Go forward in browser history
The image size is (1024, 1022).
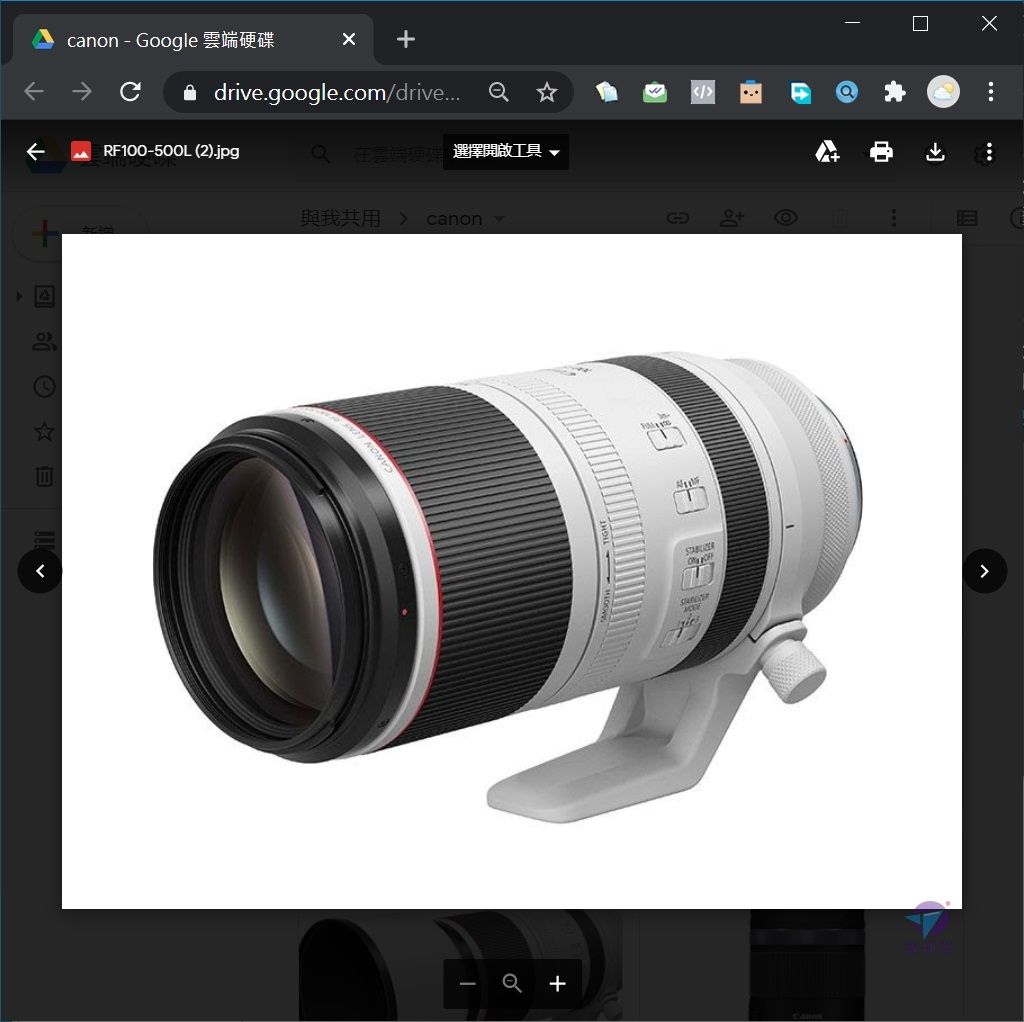pyautogui.click(x=82, y=91)
